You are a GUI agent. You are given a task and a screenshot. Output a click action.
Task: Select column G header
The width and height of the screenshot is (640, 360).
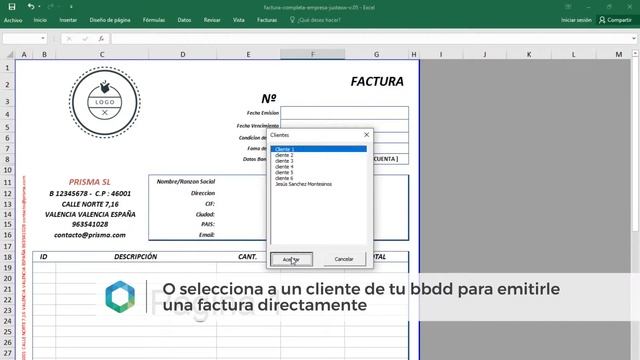tap(376, 54)
